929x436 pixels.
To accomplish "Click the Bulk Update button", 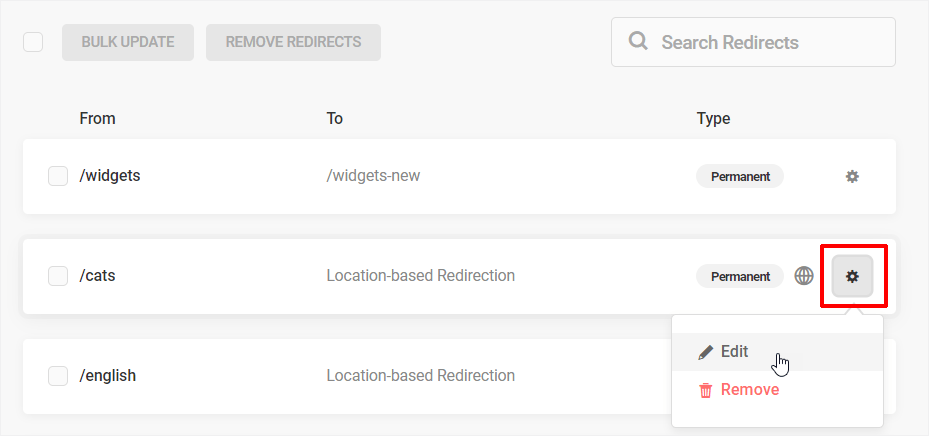I will coord(128,42).
